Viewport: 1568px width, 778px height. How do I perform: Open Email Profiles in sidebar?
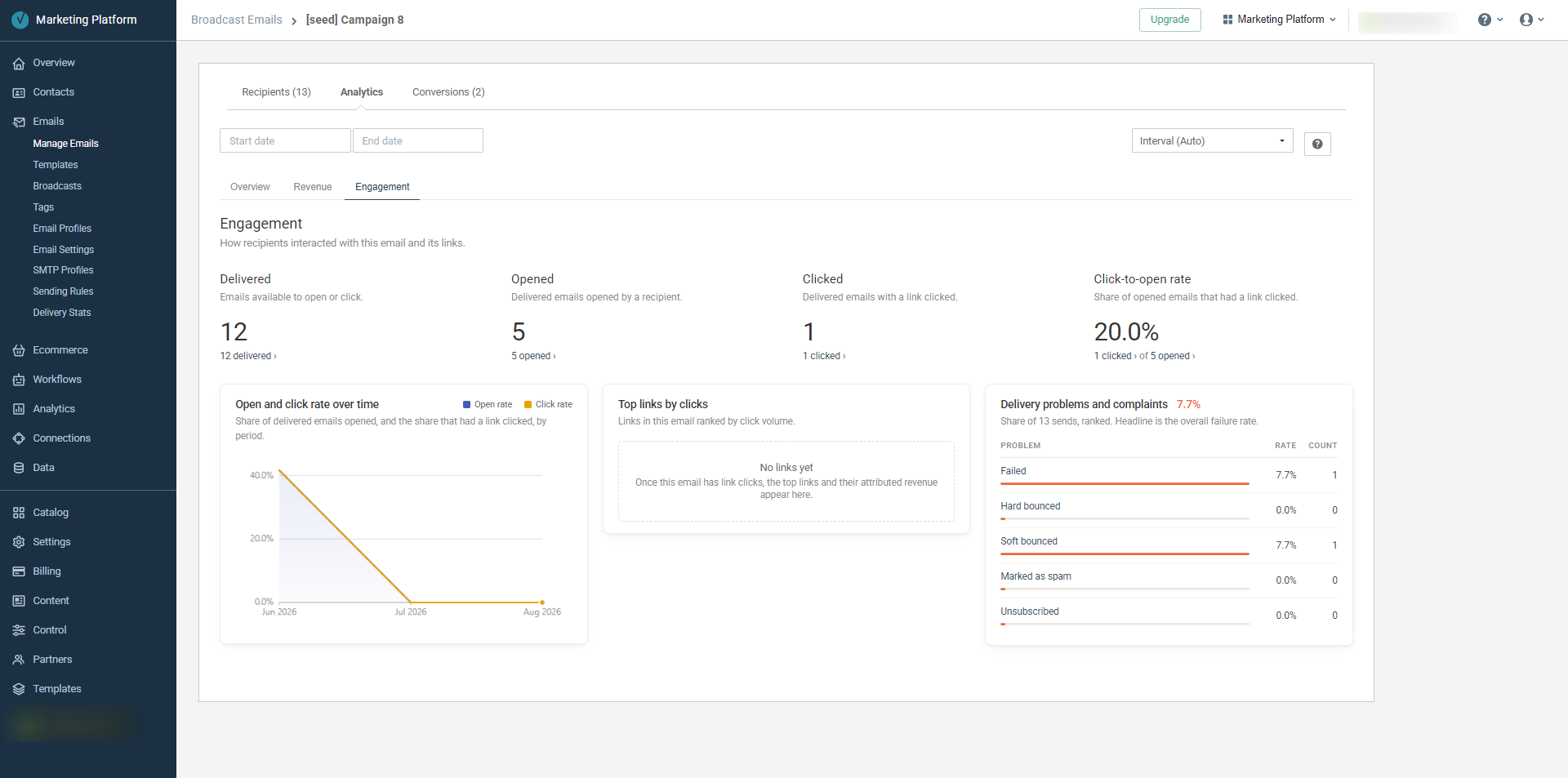pos(62,229)
